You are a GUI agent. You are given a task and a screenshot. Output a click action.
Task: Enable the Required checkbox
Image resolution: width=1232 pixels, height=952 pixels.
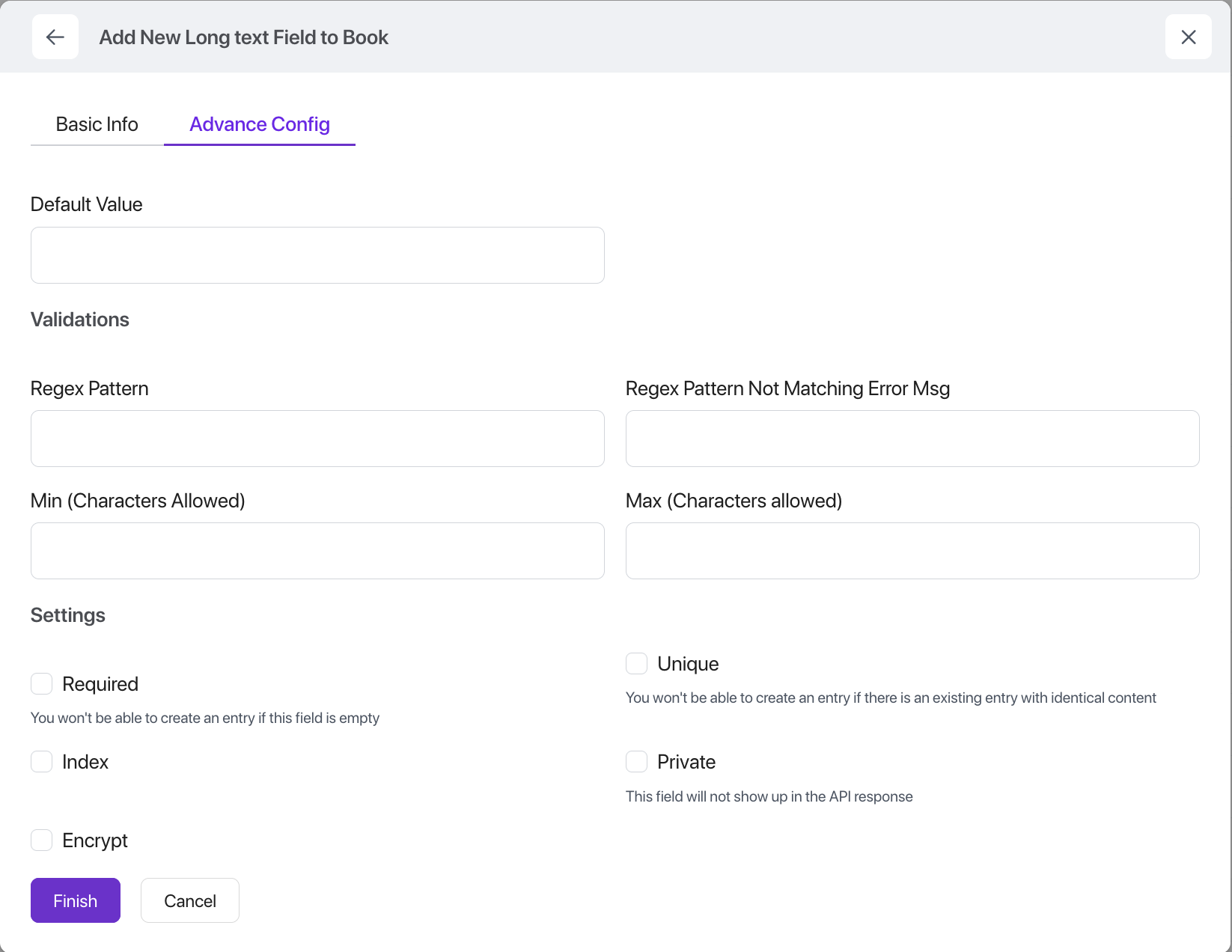(42, 684)
